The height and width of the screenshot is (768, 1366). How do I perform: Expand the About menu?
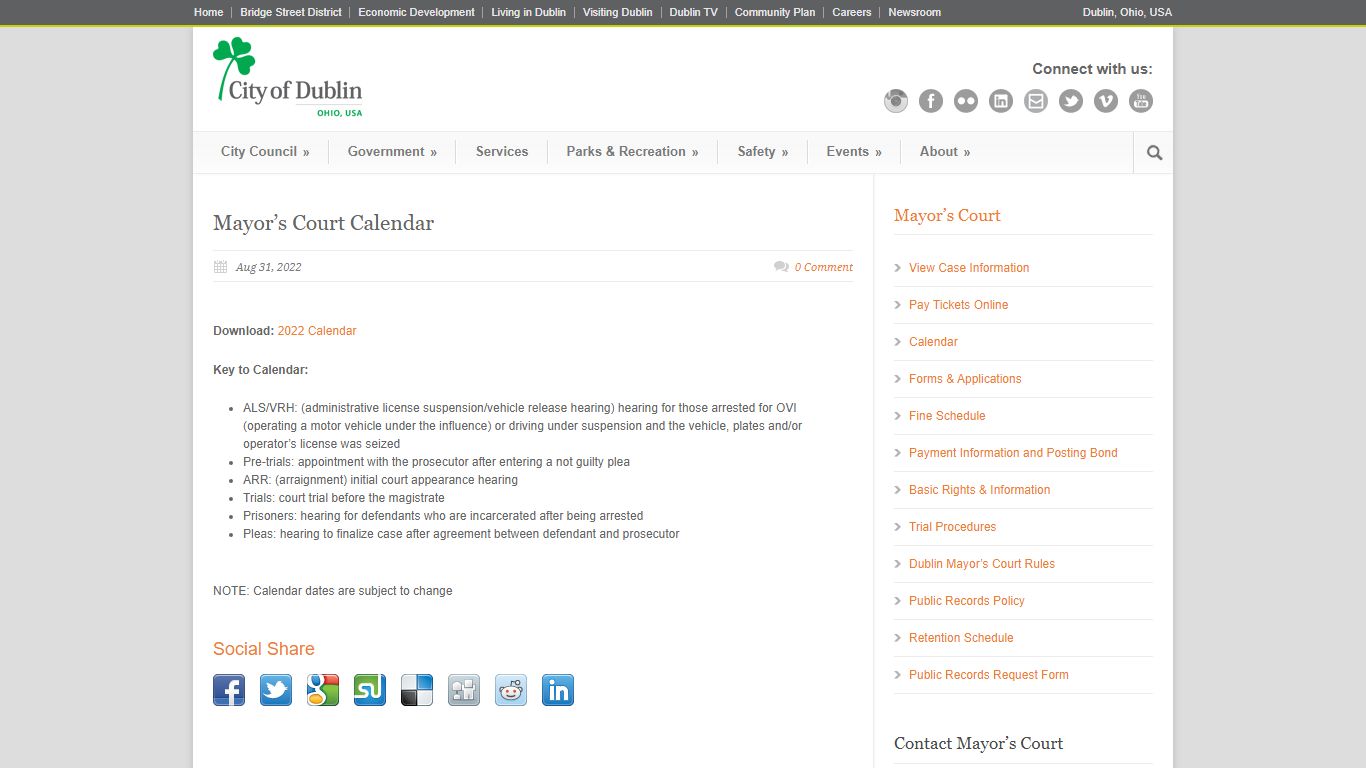(x=945, y=152)
